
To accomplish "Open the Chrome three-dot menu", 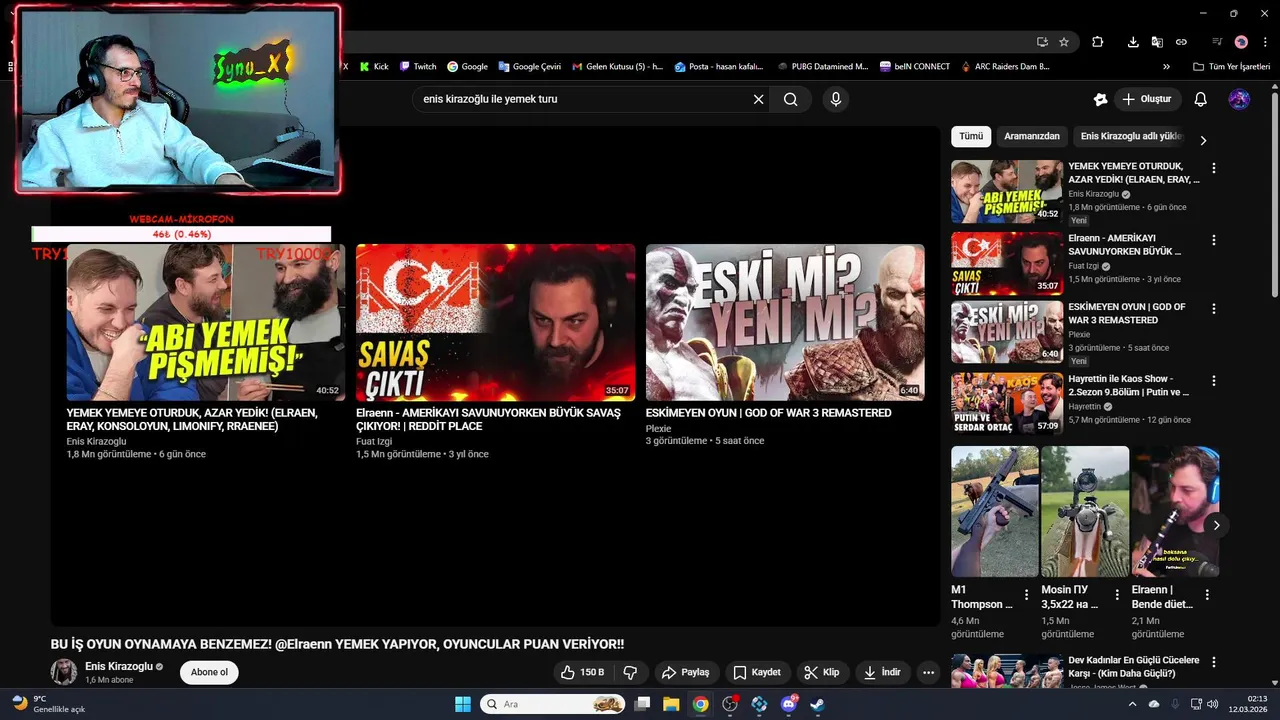I will click(1265, 42).
